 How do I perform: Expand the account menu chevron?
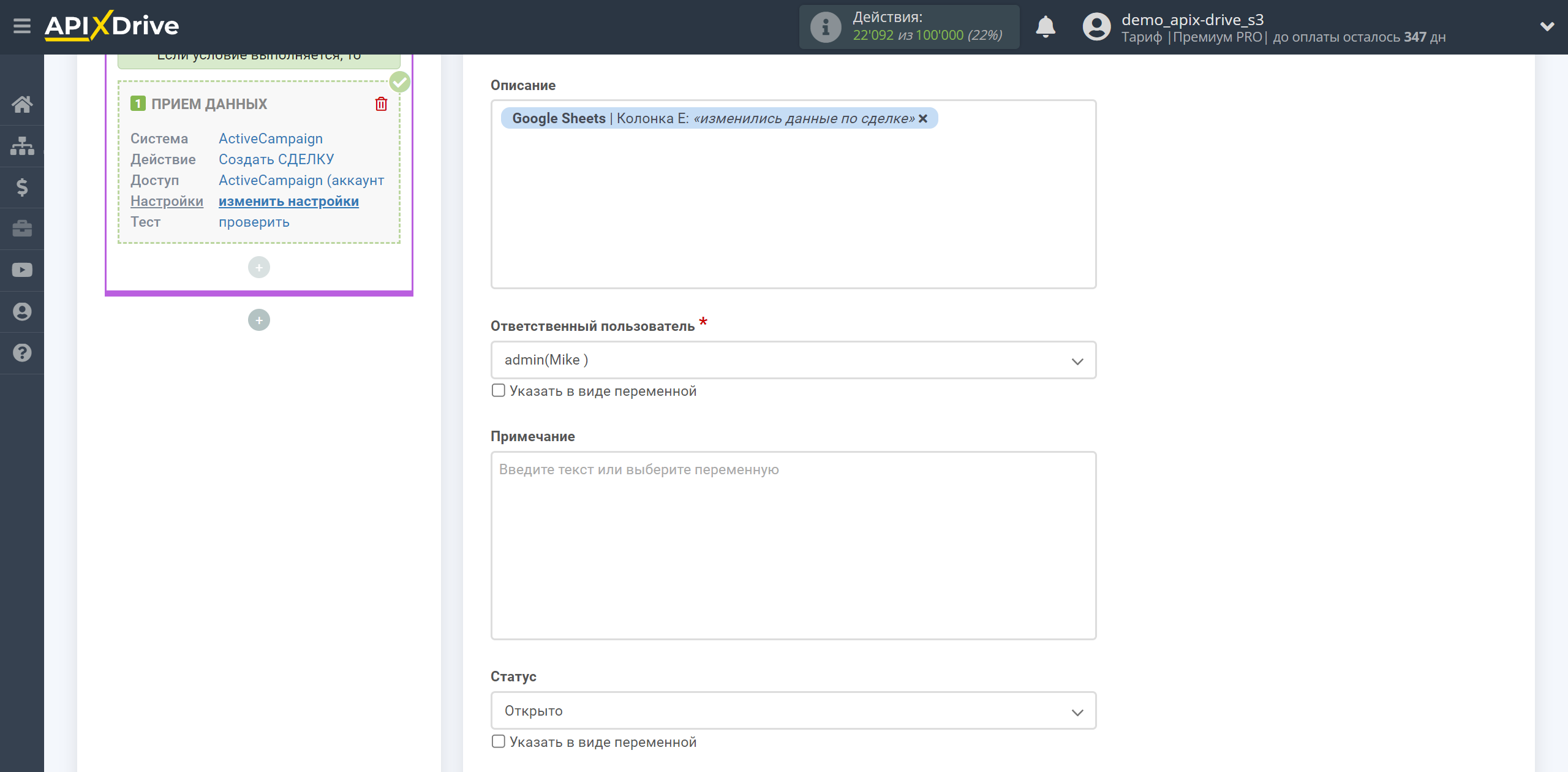pyautogui.click(x=1547, y=26)
